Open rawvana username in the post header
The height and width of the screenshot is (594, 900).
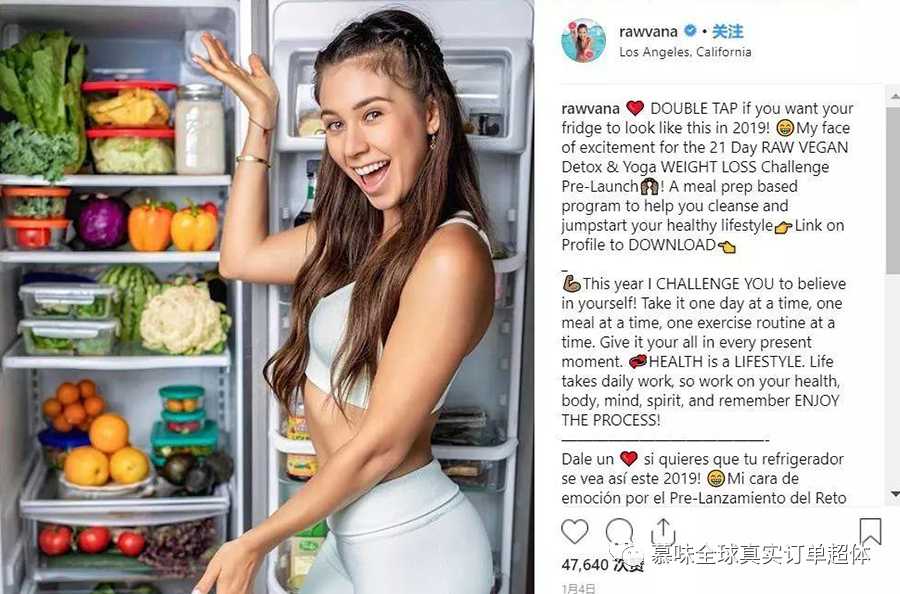point(648,32)
